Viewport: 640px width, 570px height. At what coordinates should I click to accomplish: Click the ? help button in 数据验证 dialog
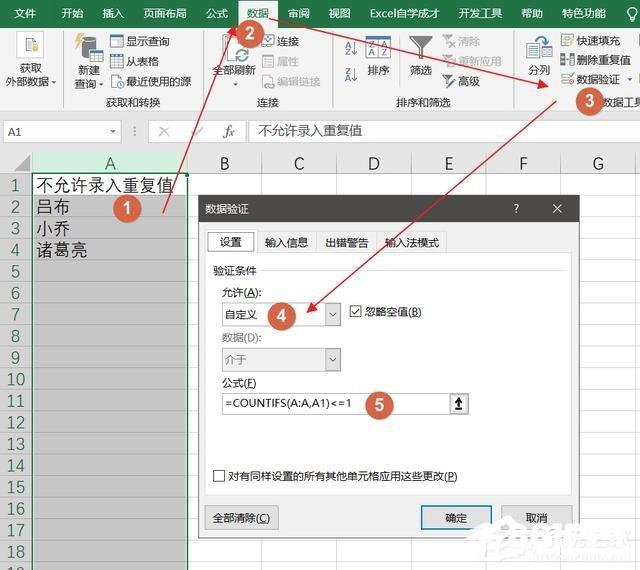516,209
